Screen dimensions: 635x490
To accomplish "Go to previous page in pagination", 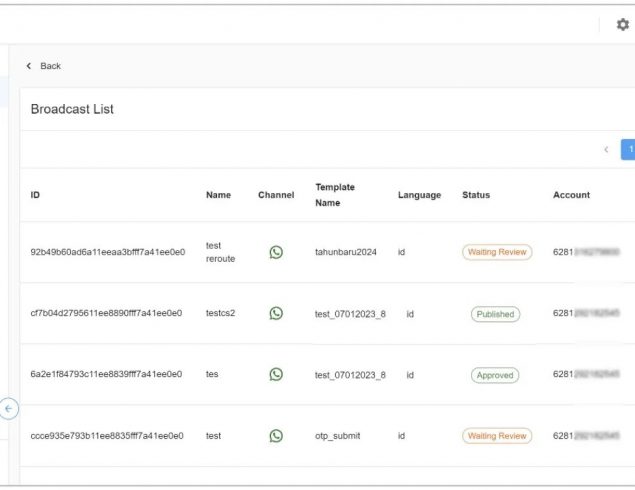I will [606, 150].
